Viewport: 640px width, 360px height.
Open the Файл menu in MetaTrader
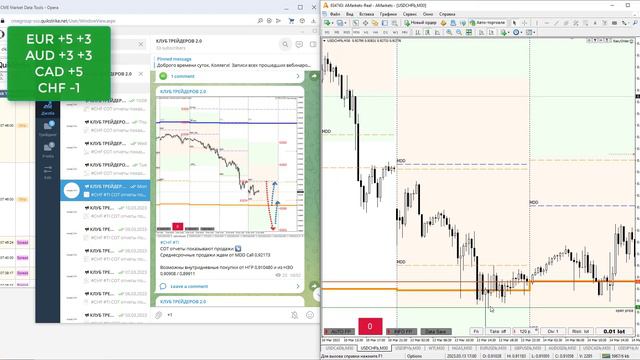click(x=335, y=14)
